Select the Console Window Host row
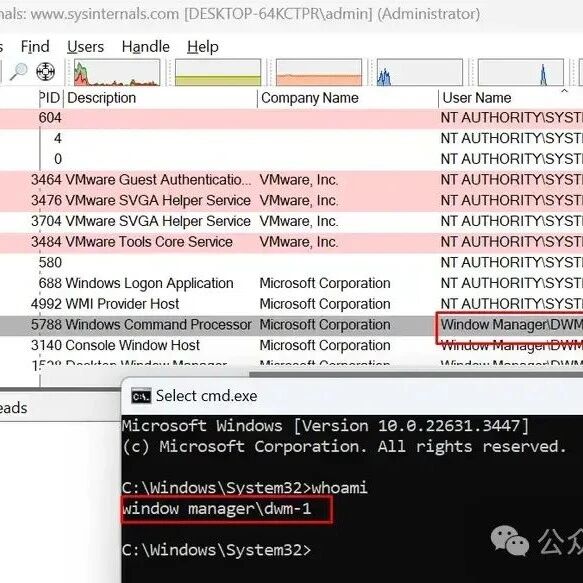Viewport: 583px width, 583px height. click(292, 346)
